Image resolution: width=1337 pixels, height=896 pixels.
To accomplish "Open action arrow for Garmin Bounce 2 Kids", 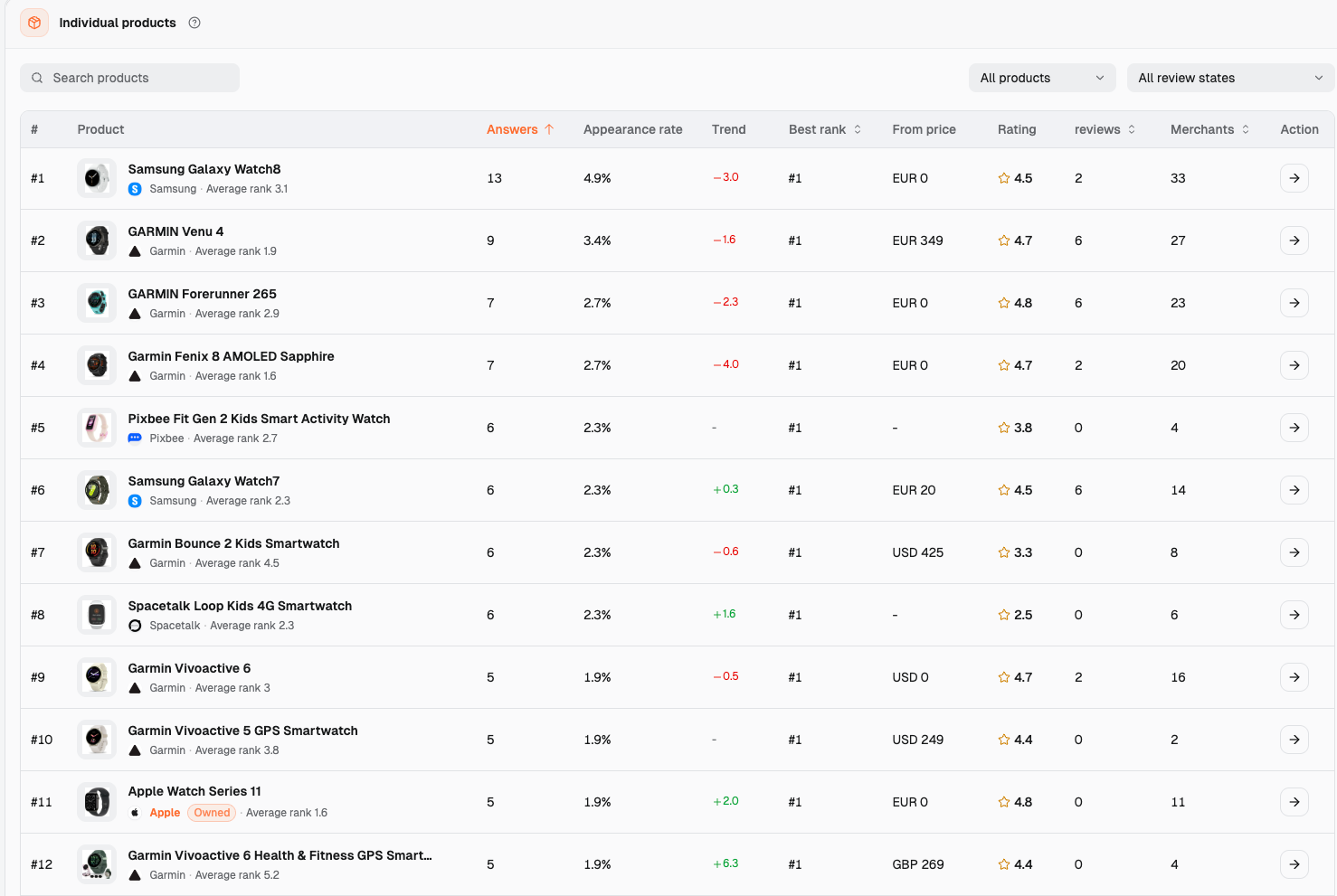I will 1294,552.
